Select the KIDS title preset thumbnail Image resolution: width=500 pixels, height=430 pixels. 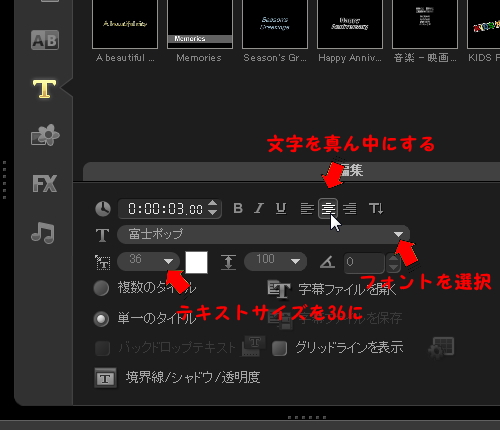pyautogui.click(x=484, y=24)
